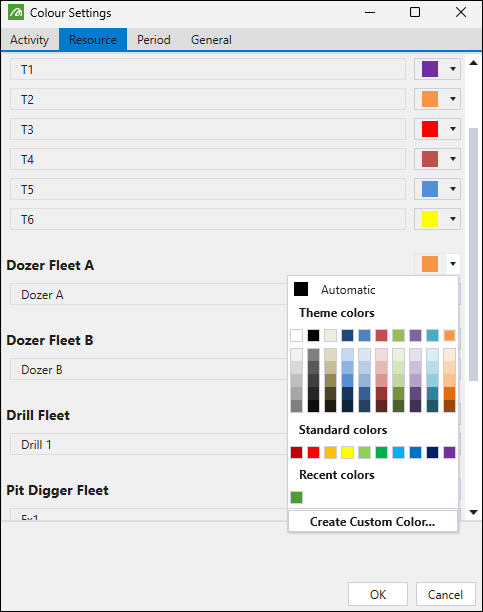
Task: Click the scrollbar down arrow
Action: coord(473,512)
